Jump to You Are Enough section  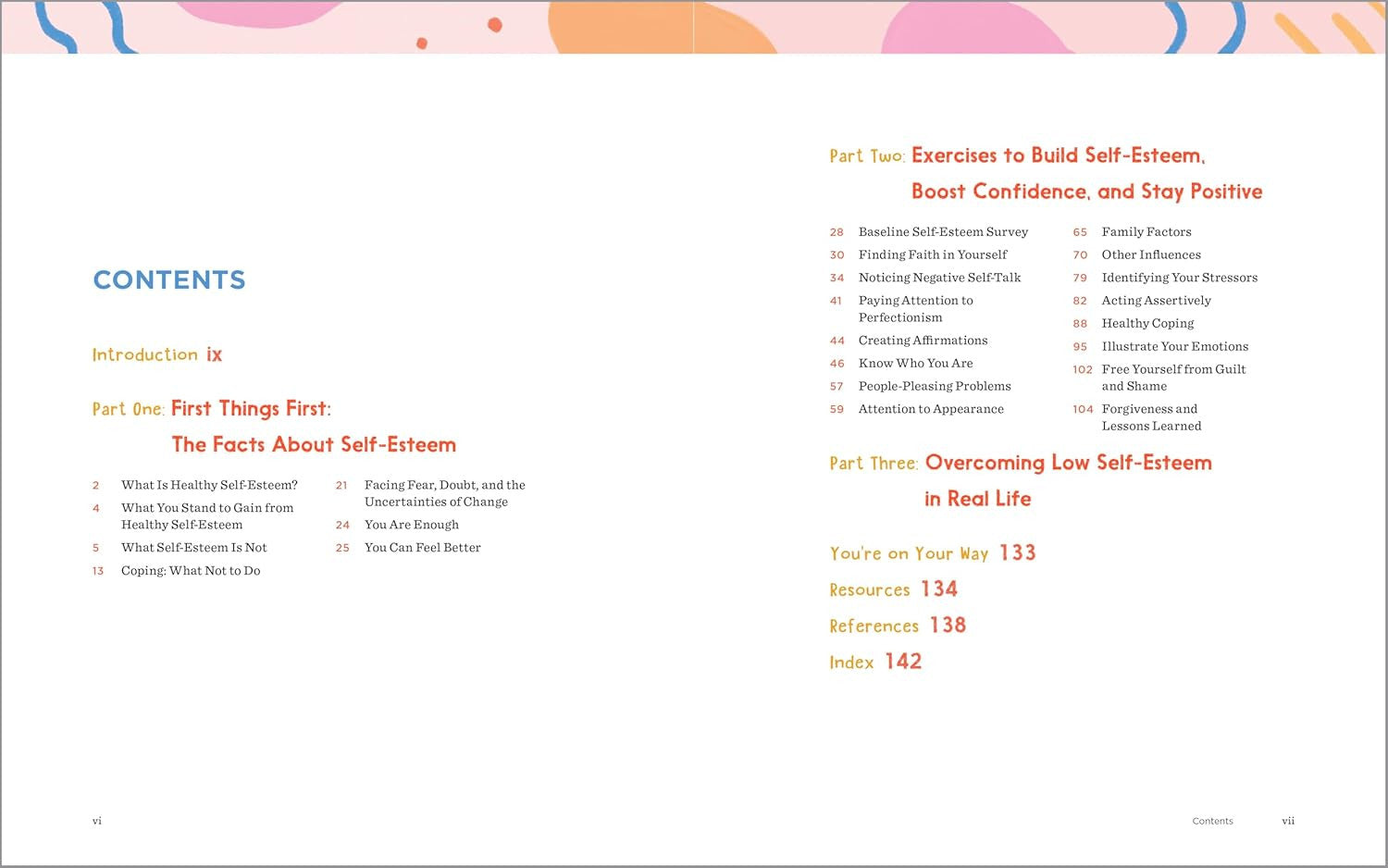(x=411, y=525)
